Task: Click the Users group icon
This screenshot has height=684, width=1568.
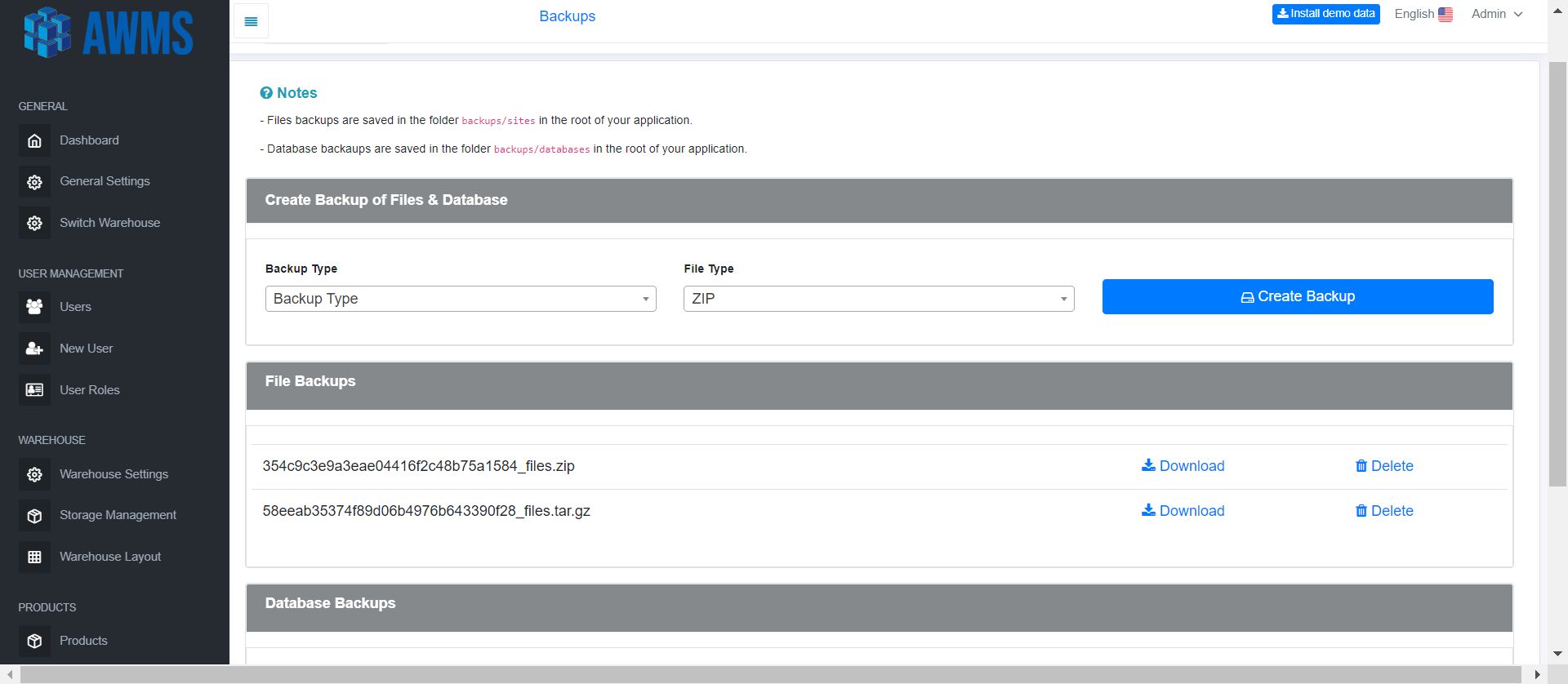Action: click(x=34, y=307)
